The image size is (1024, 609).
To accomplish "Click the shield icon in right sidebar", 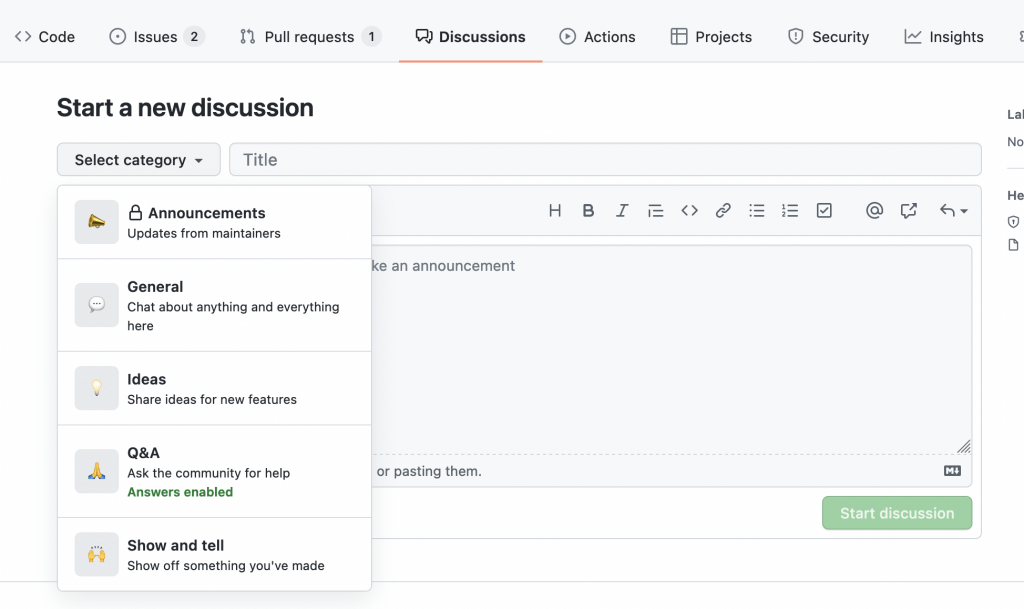I will pyautogui.click(x=1014, y=222).
